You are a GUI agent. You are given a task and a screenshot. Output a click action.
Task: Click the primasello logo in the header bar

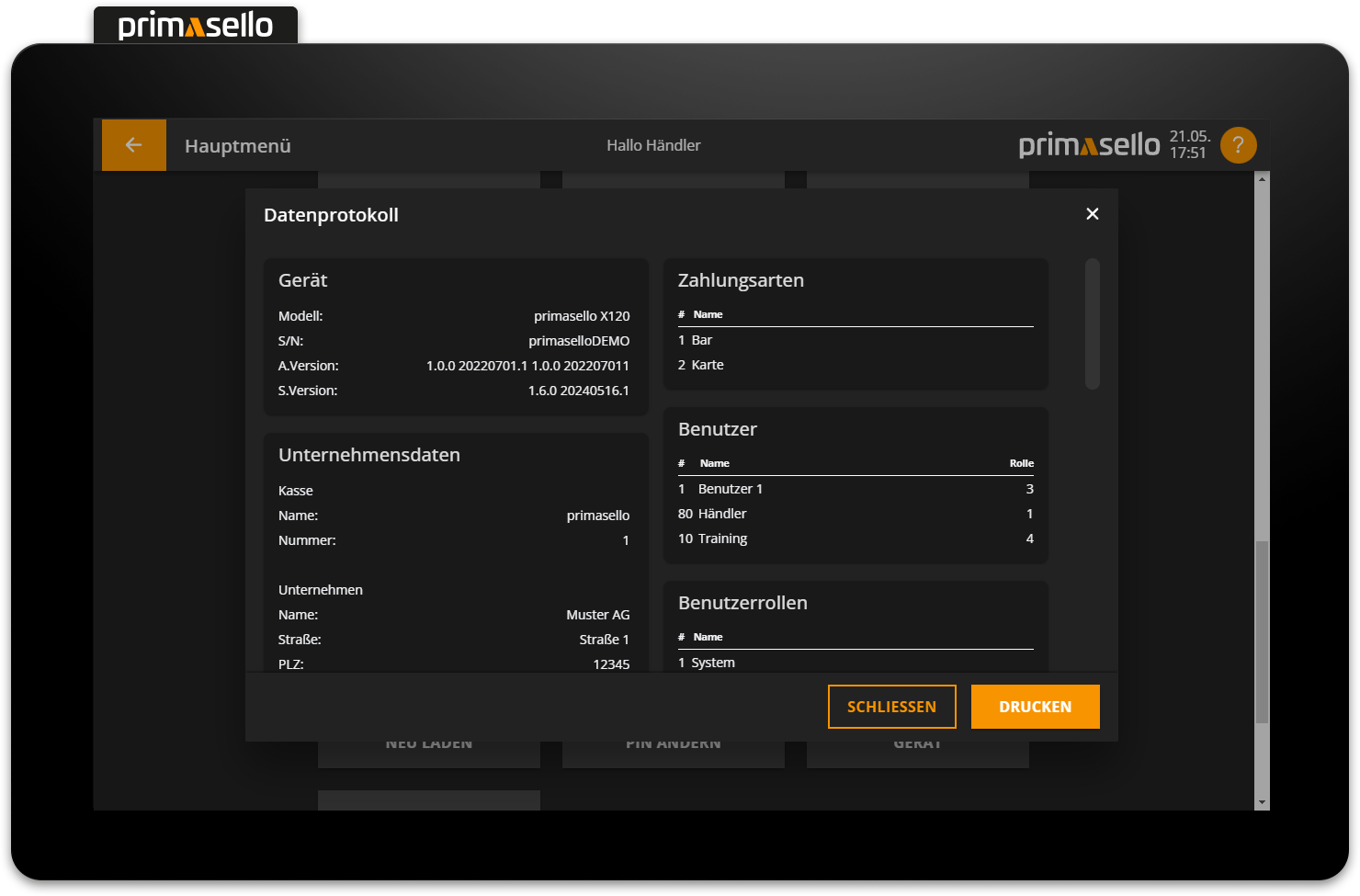[1089, 144]
